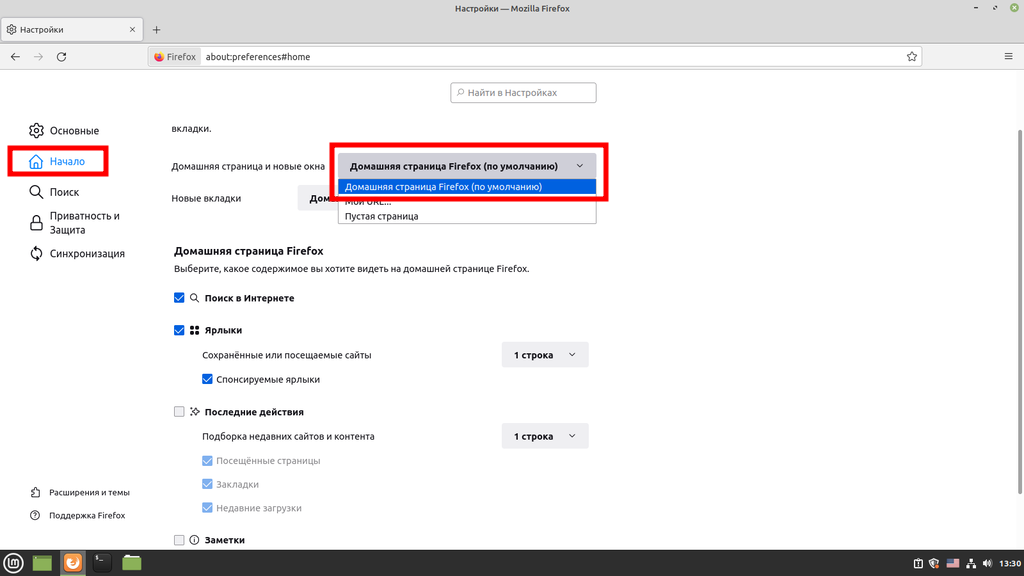The width and height of the screenshot is (1024, 576).
Task: Click the back navigation arrow
Action: [15, 57]
